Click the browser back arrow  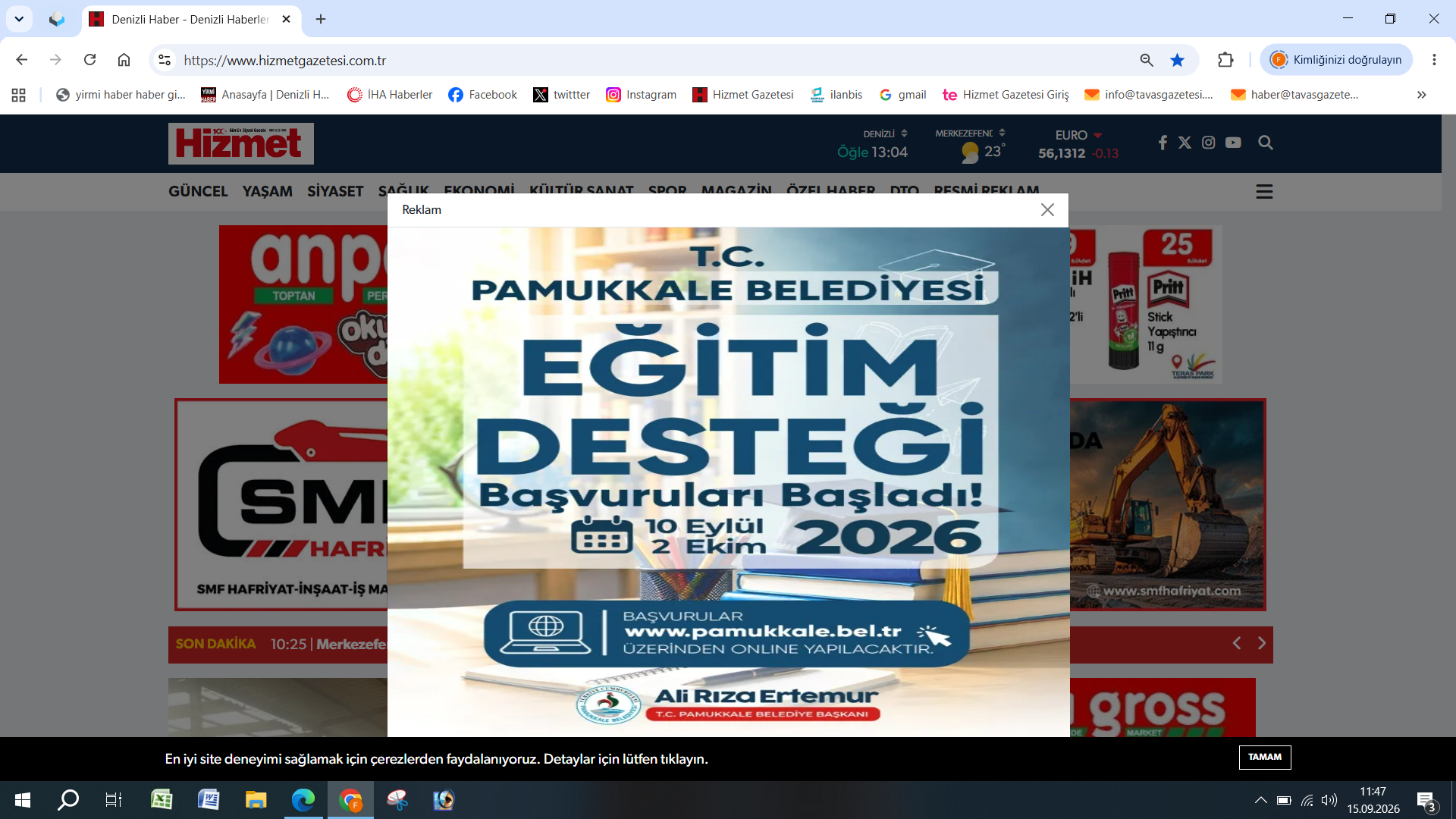point(21,60)
